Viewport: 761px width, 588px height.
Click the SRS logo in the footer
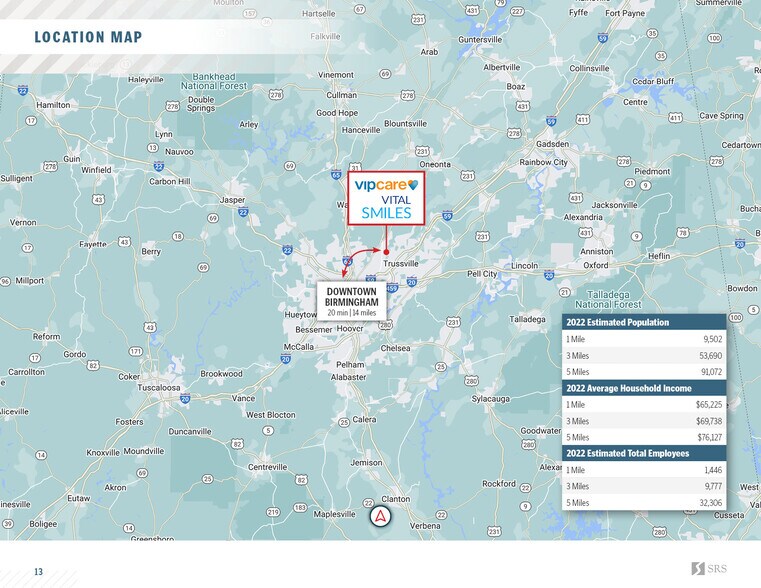(709, 569)
